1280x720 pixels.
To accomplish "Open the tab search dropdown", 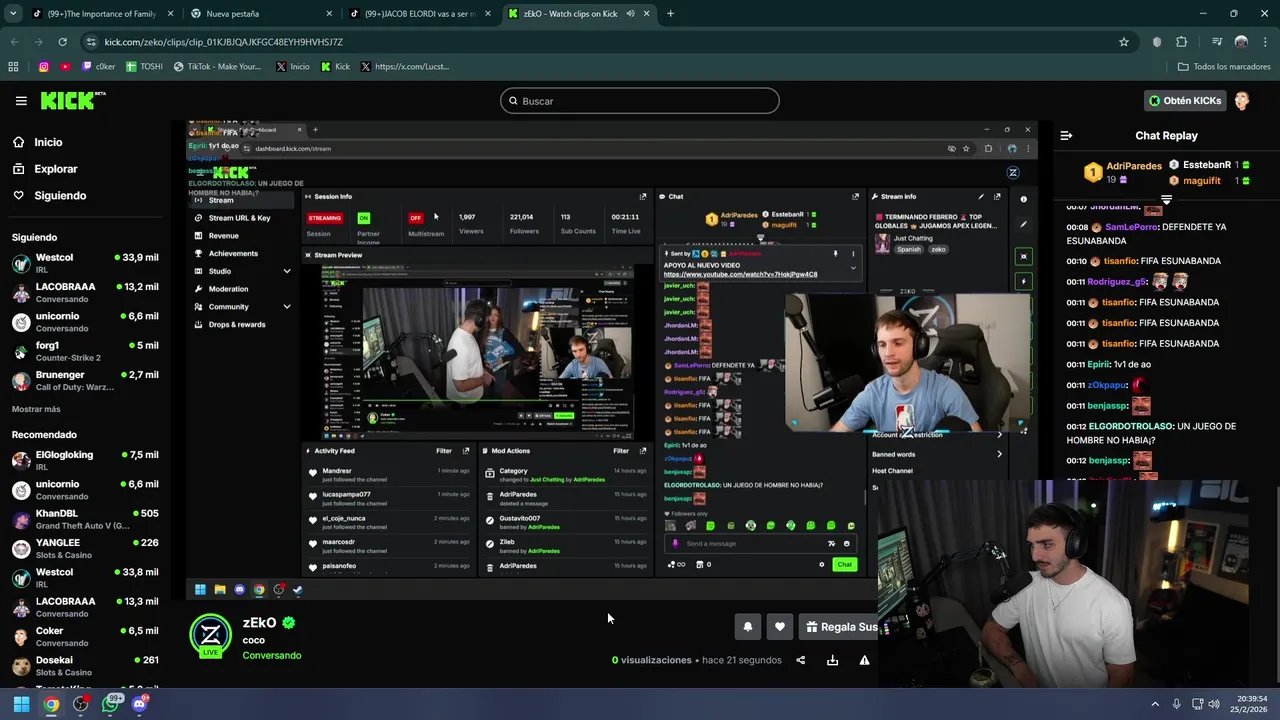I will [12, 14].
